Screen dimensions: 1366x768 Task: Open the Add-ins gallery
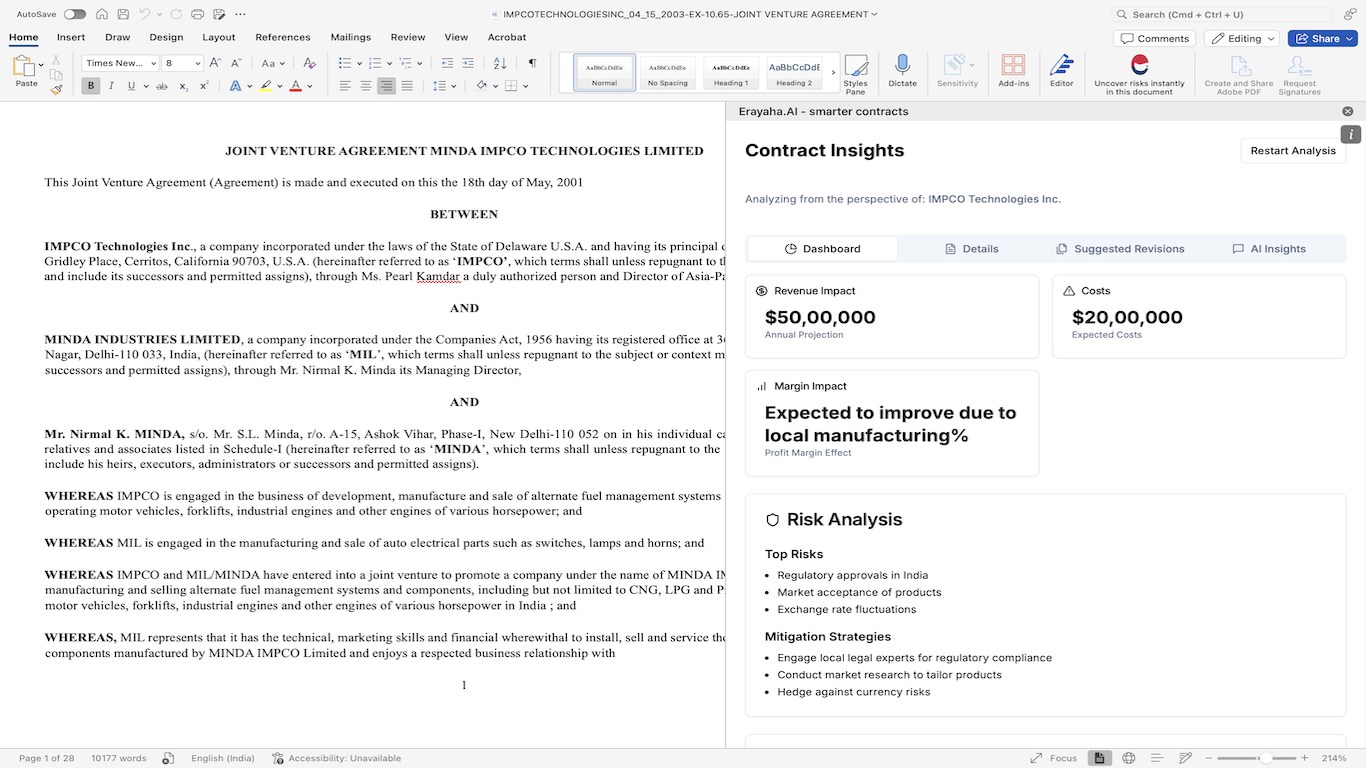tap(1013, 72)
